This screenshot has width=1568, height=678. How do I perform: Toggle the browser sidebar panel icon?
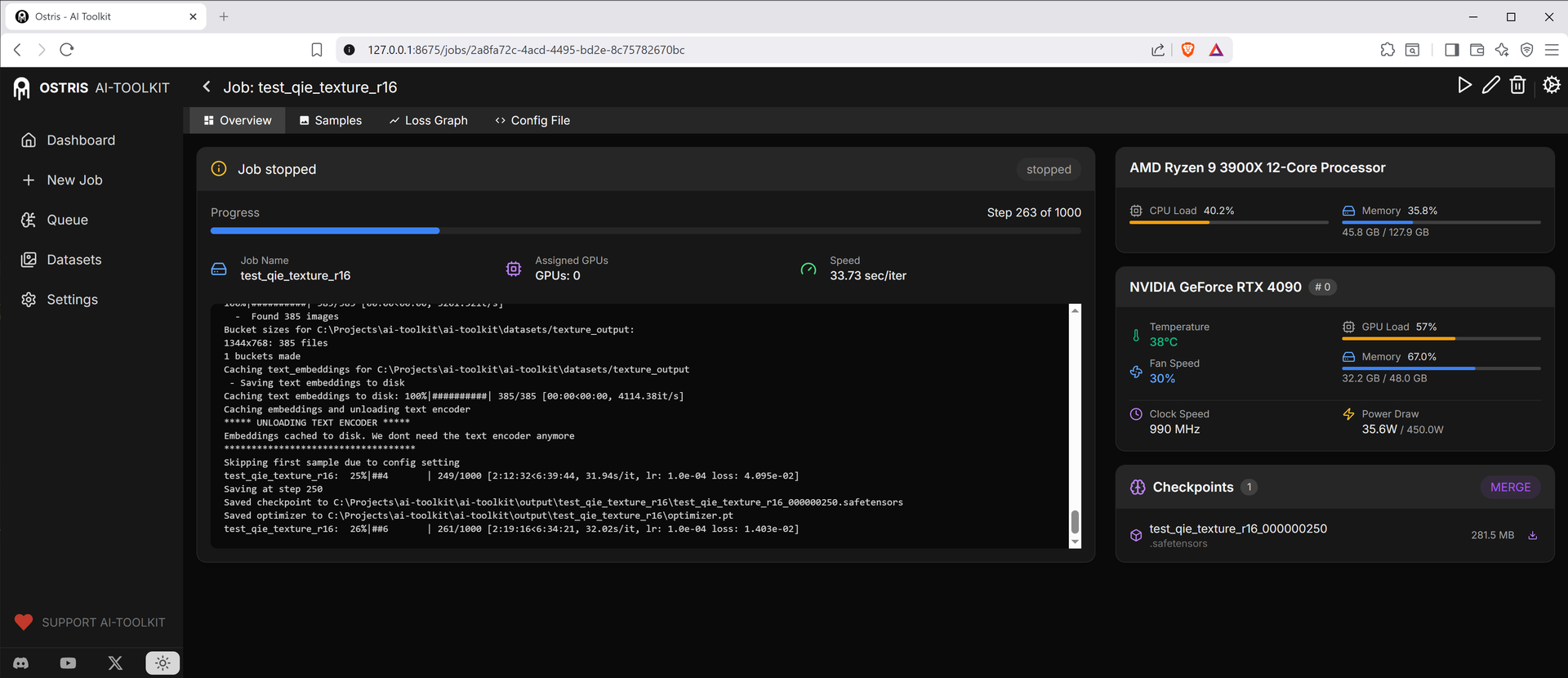(x=1451, y=50)
